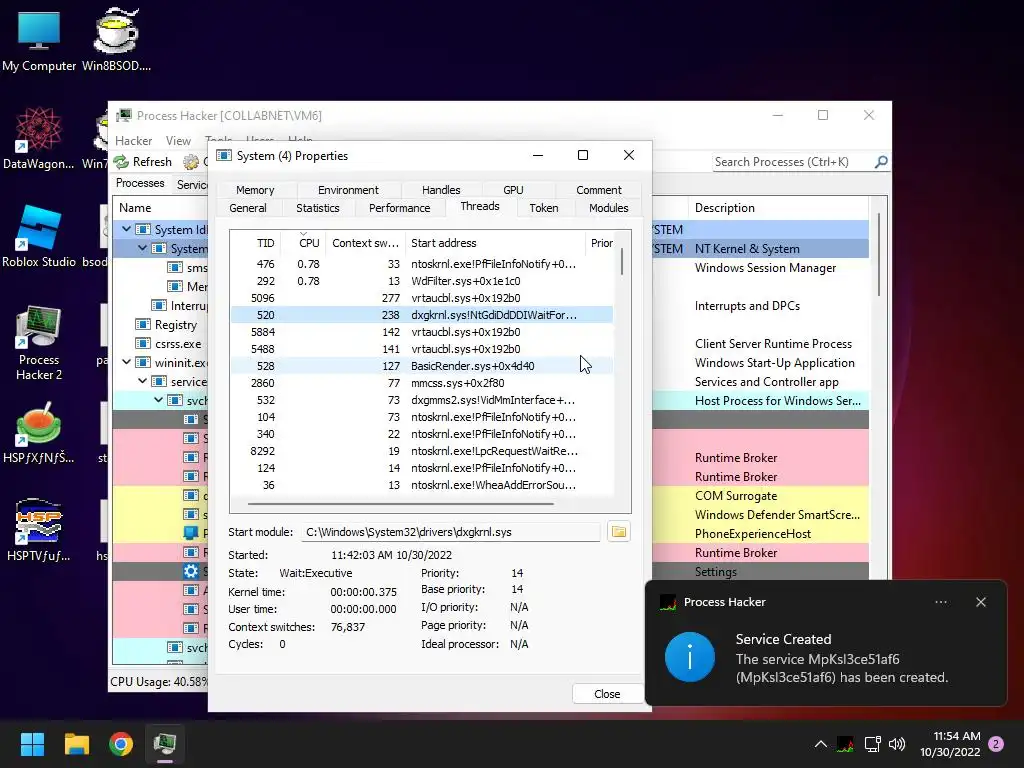Sort threads by the CPU column
The height and width of the screenshot is (768, 1024).
tap(304, 243)
